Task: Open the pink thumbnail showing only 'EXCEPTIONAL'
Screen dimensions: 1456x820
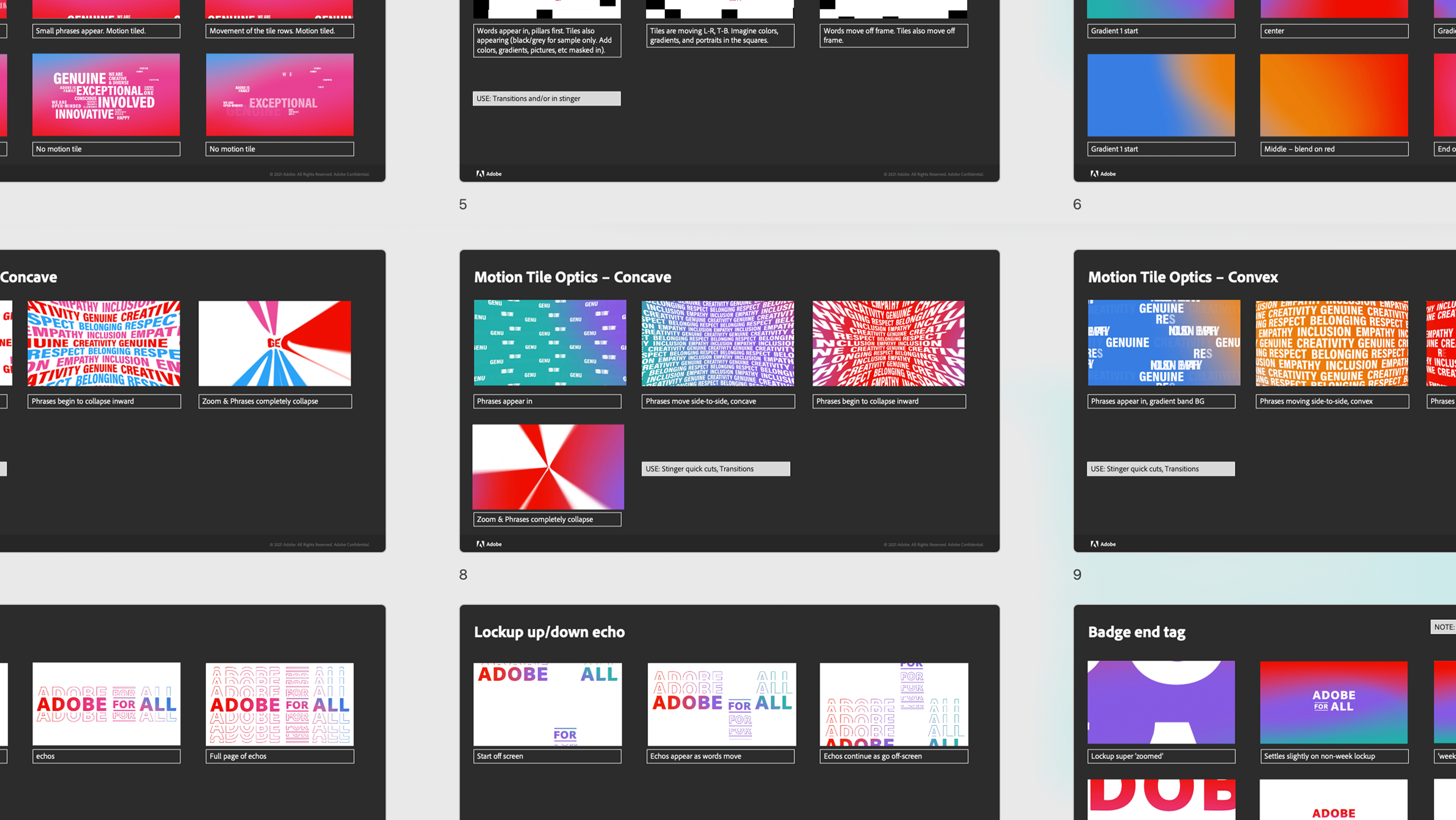Action: pos(280,94)
